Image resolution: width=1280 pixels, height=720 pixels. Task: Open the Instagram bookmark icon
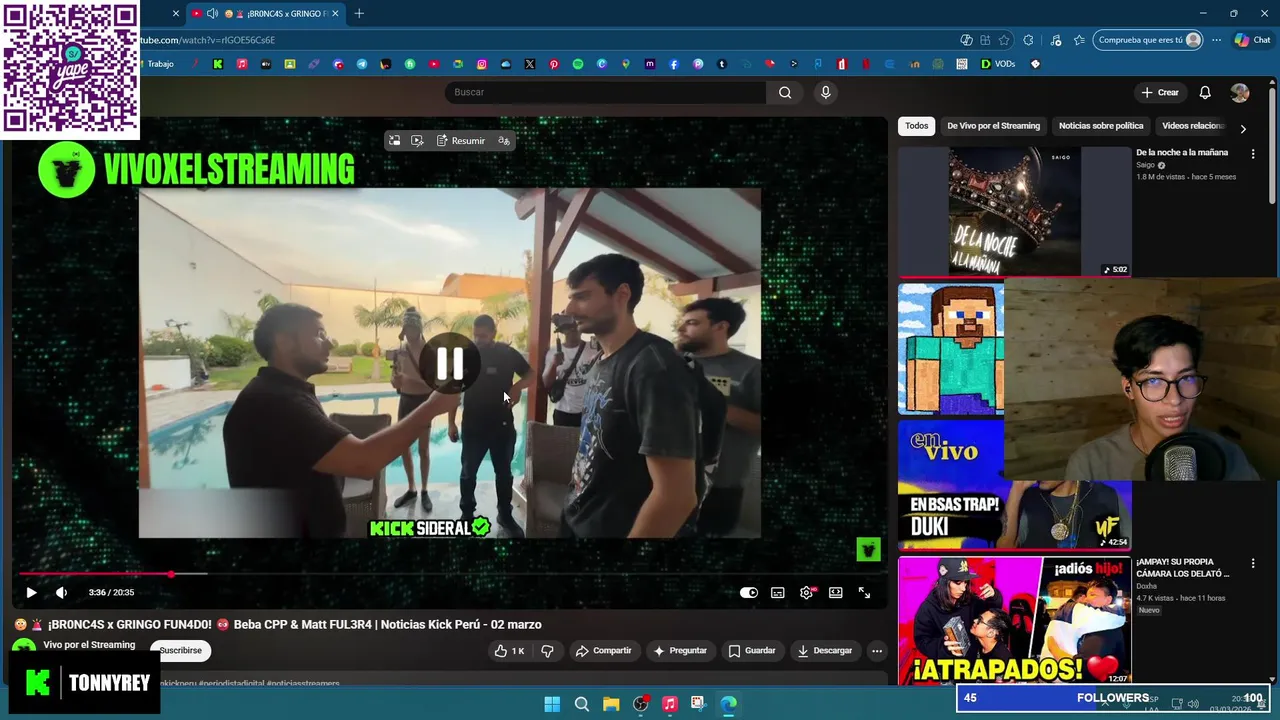click(481, 64)
